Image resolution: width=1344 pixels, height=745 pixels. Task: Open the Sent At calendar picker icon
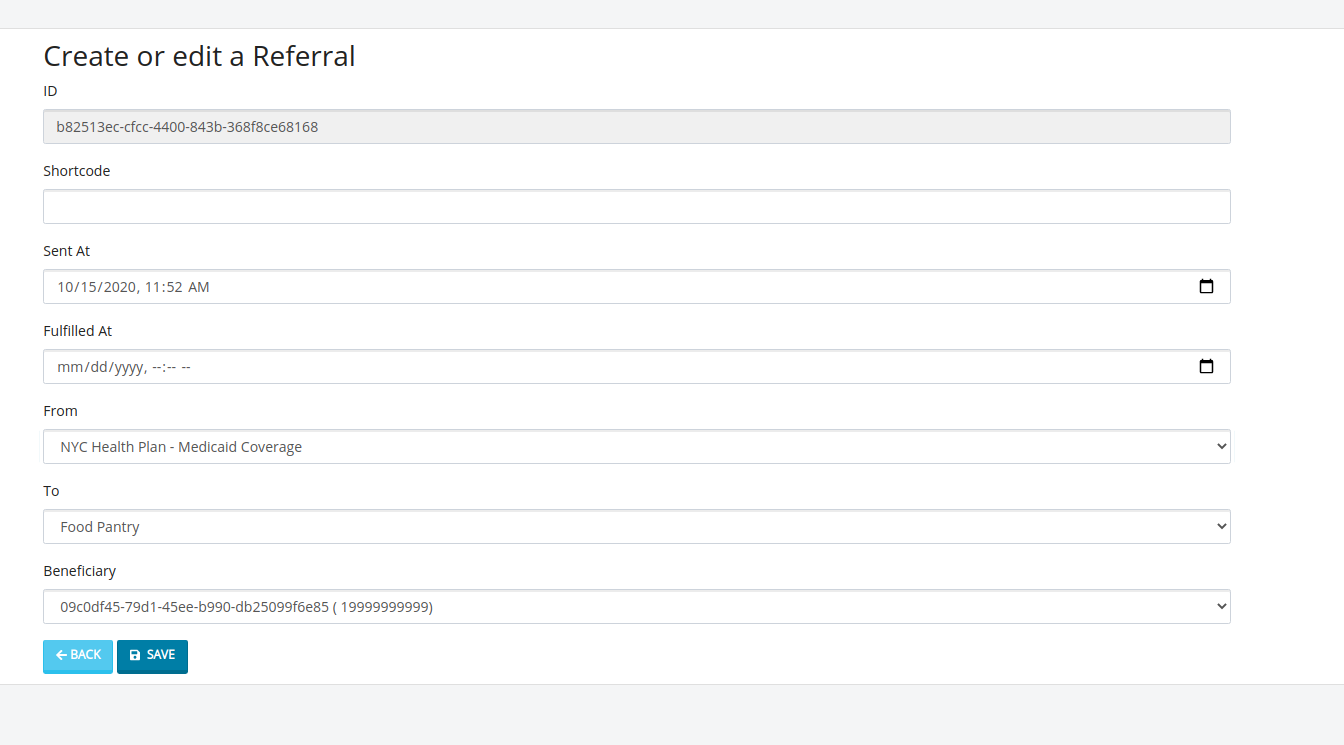1208,286
